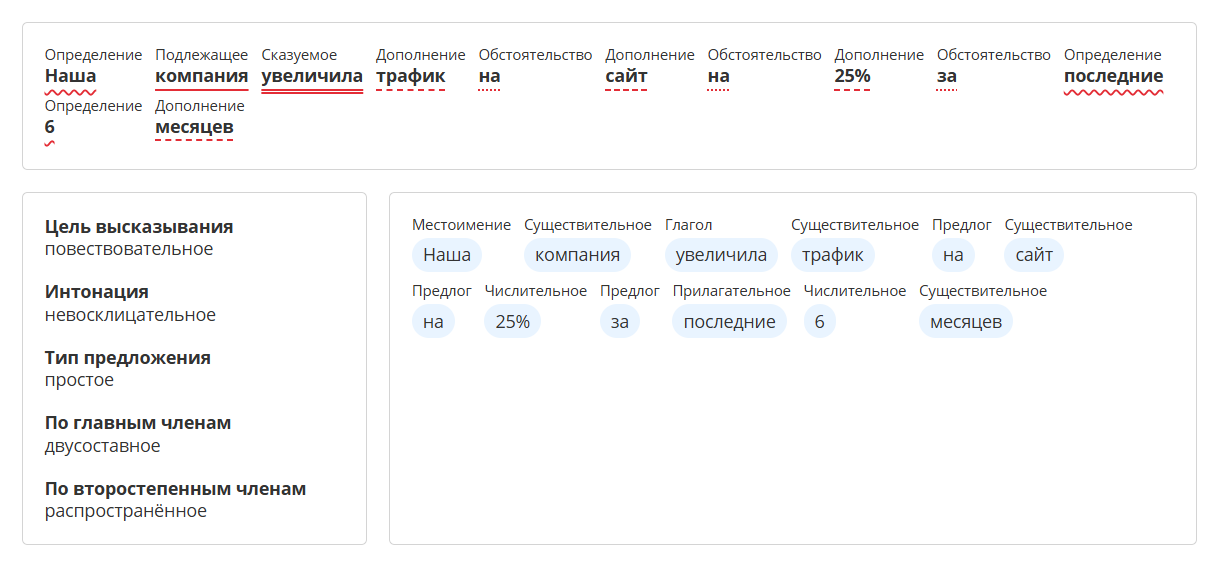The width and height of the screenshot is (1218, 567).
Task: Select the dashed-underlined word 'сайт'
Action: 626,76
